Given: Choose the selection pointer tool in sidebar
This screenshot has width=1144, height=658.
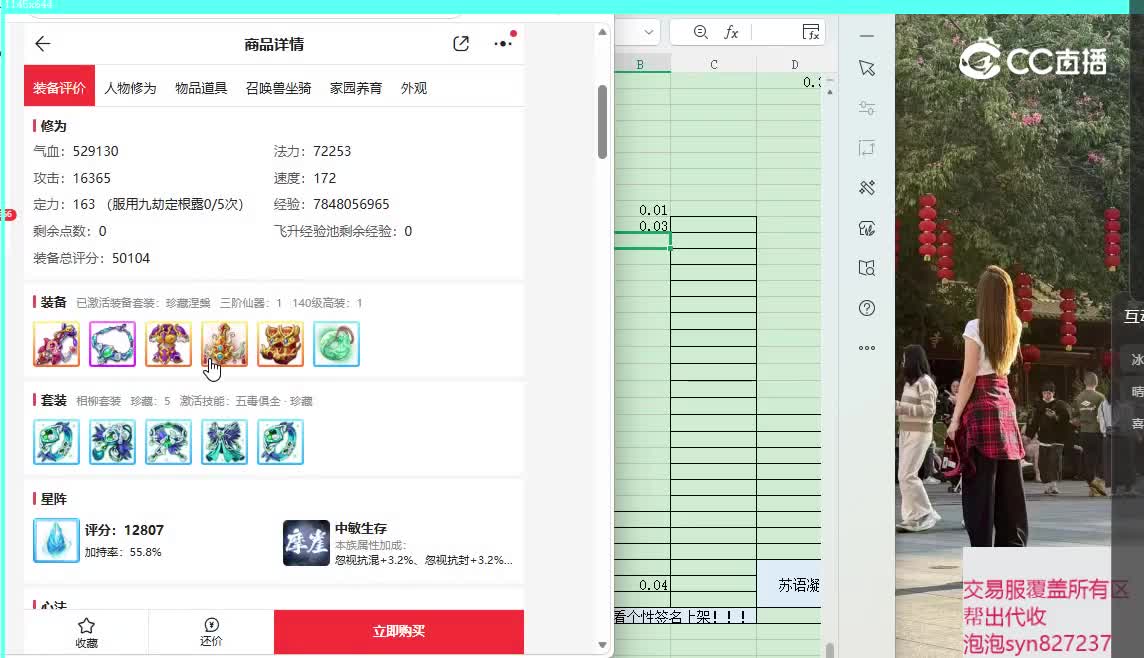Looking at the screenshot, I should [867, 69].
